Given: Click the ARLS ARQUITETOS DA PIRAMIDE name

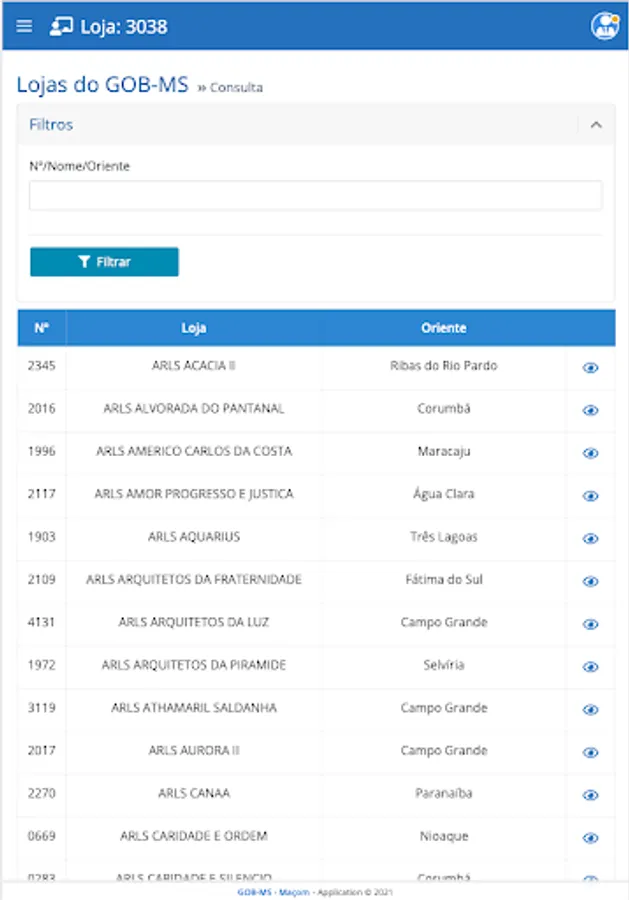Looking at the screenshot, I should click(194, 665).
